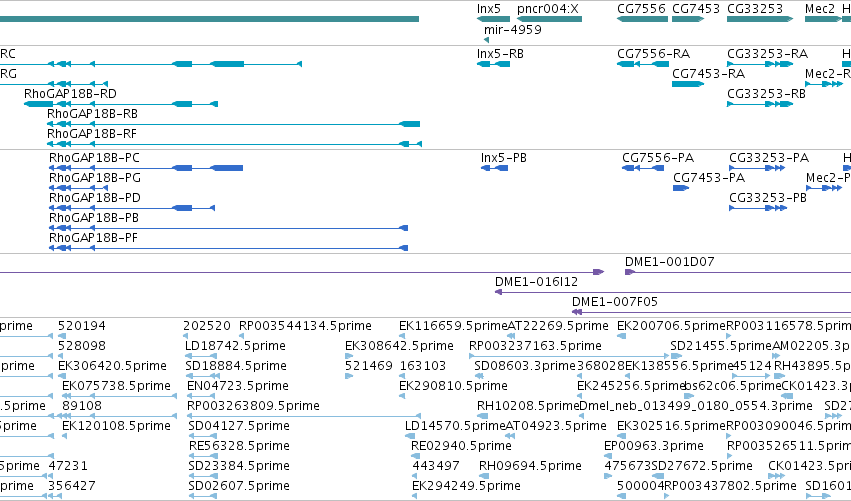Open EST 163103 label
Image resolution: width=851 pixels, height=501 pixels.
pos(423,366)
